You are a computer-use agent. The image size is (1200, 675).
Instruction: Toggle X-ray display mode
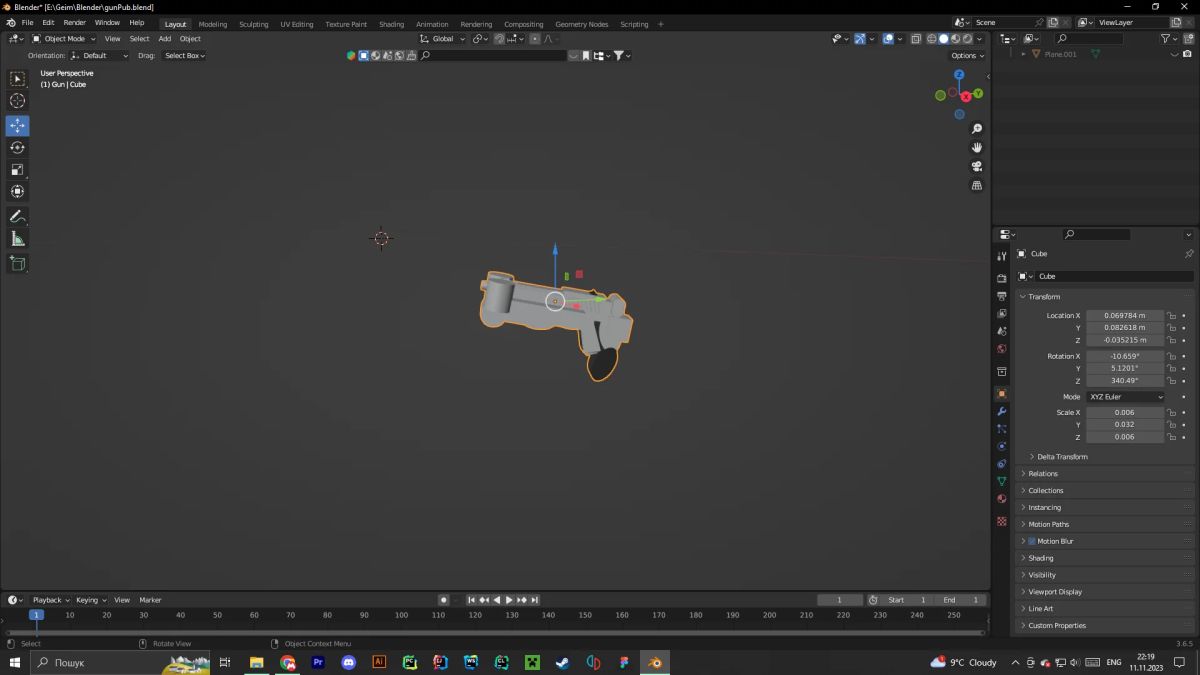tap(915, 39)
